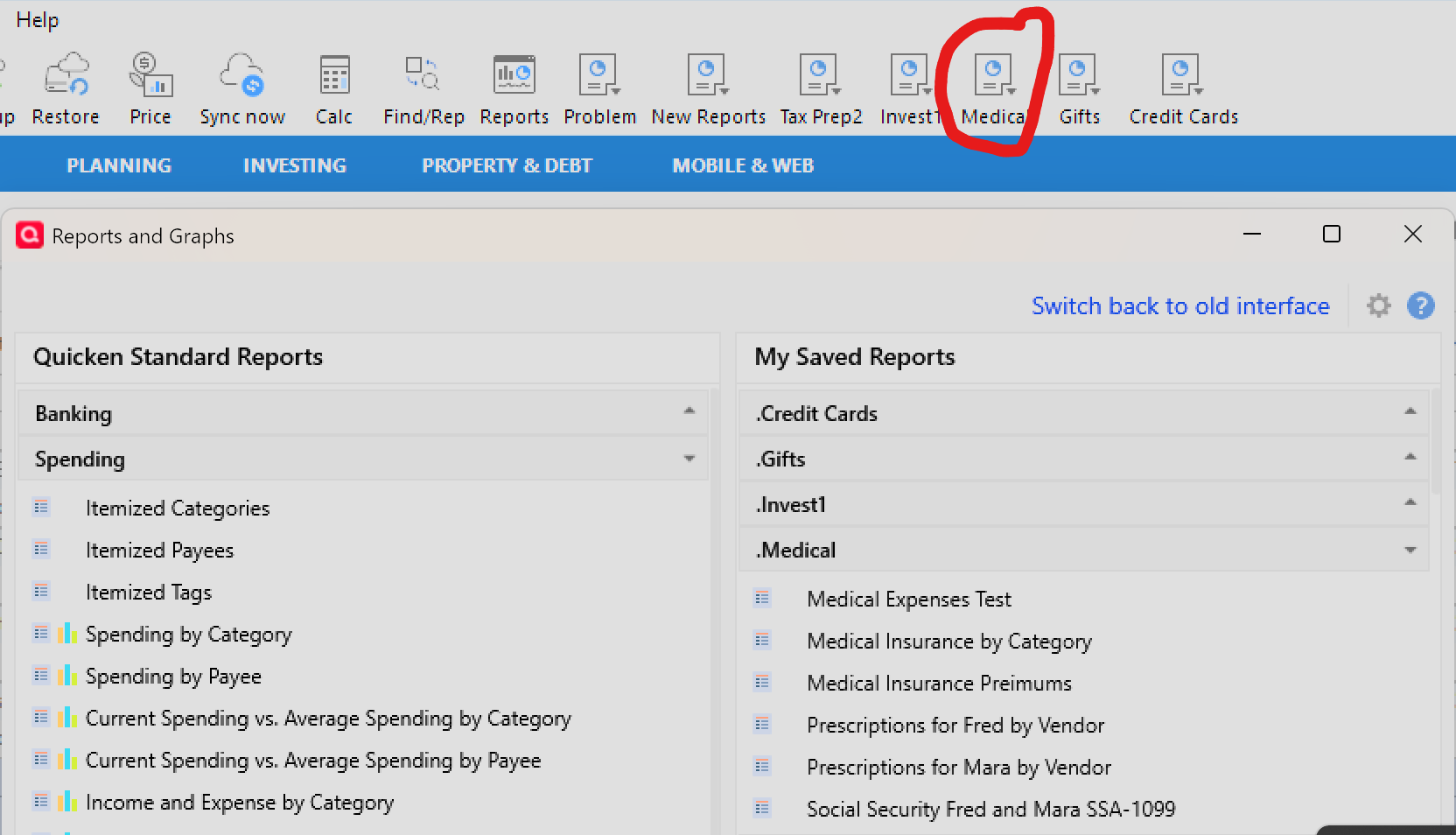
Task: Expand the Banking section arrow
Action: [x=689, y=410]
